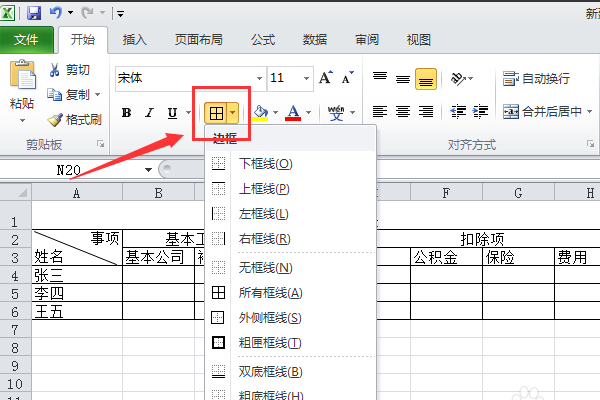The height and width of the screenshot is (400, 600).
Task: Click the Borders grid icon button
Action: click(x=216, y=113)
